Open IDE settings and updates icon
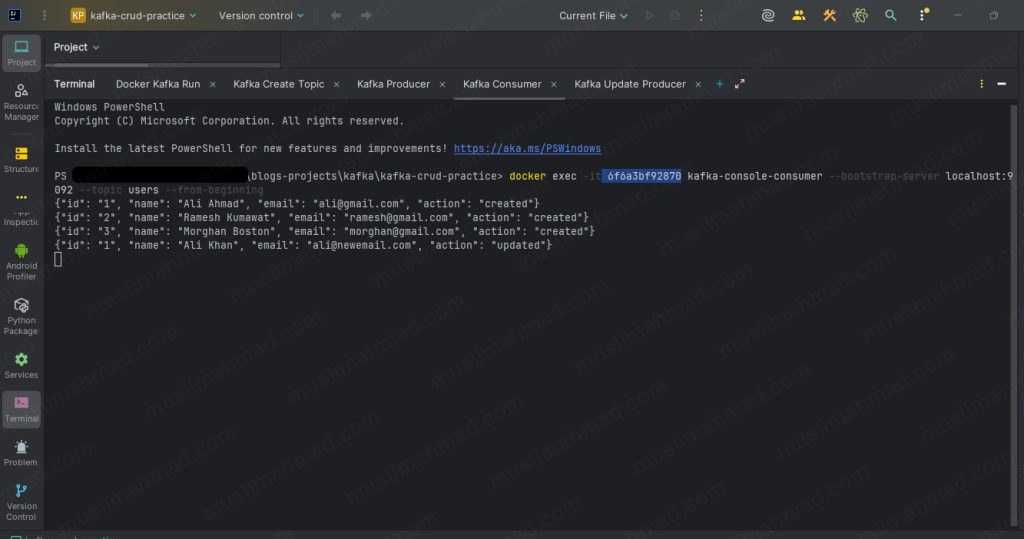The width and height of the screenshot is (1024, 539). (923, 15)
